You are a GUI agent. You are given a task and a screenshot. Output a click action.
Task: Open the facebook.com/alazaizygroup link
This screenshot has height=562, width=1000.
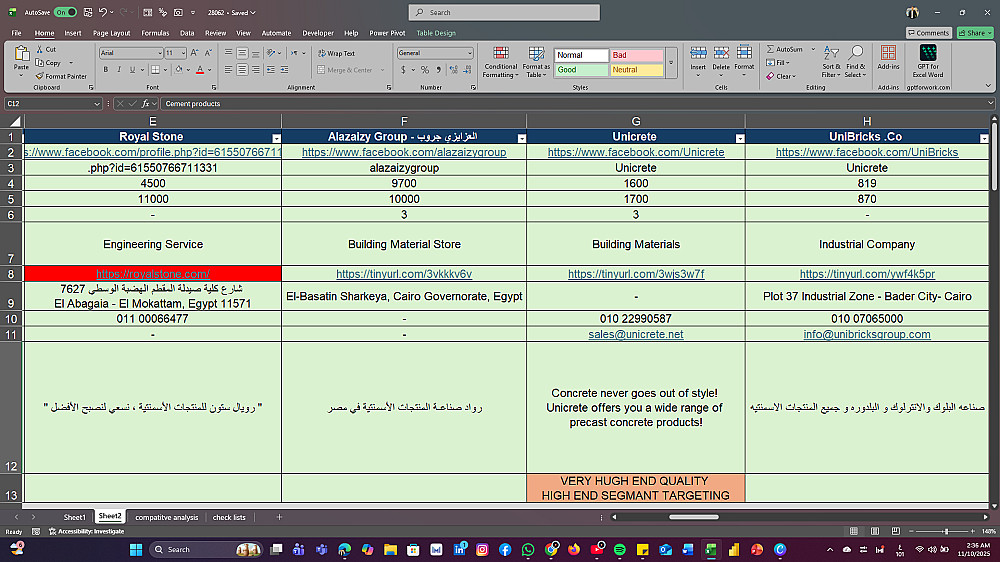click(404, 152)
